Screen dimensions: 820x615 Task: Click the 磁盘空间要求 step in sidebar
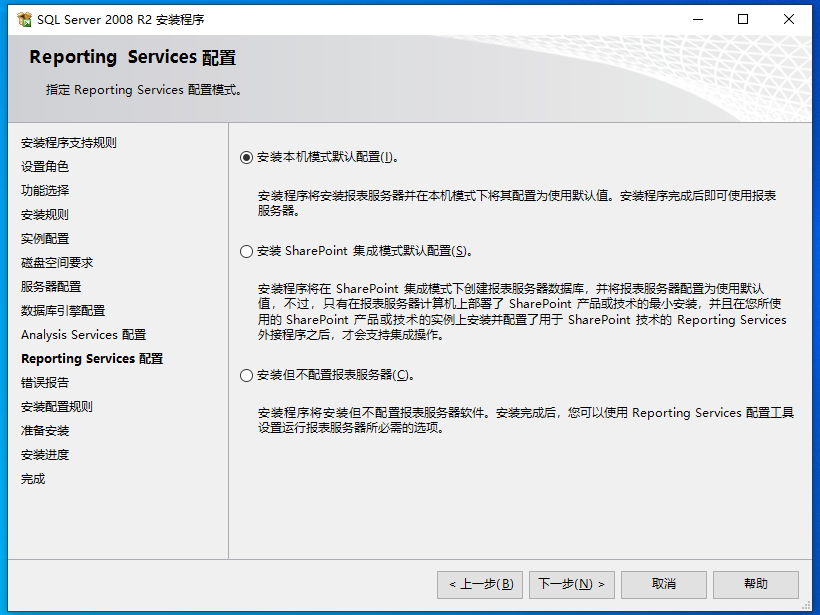[x=57, y=263]
